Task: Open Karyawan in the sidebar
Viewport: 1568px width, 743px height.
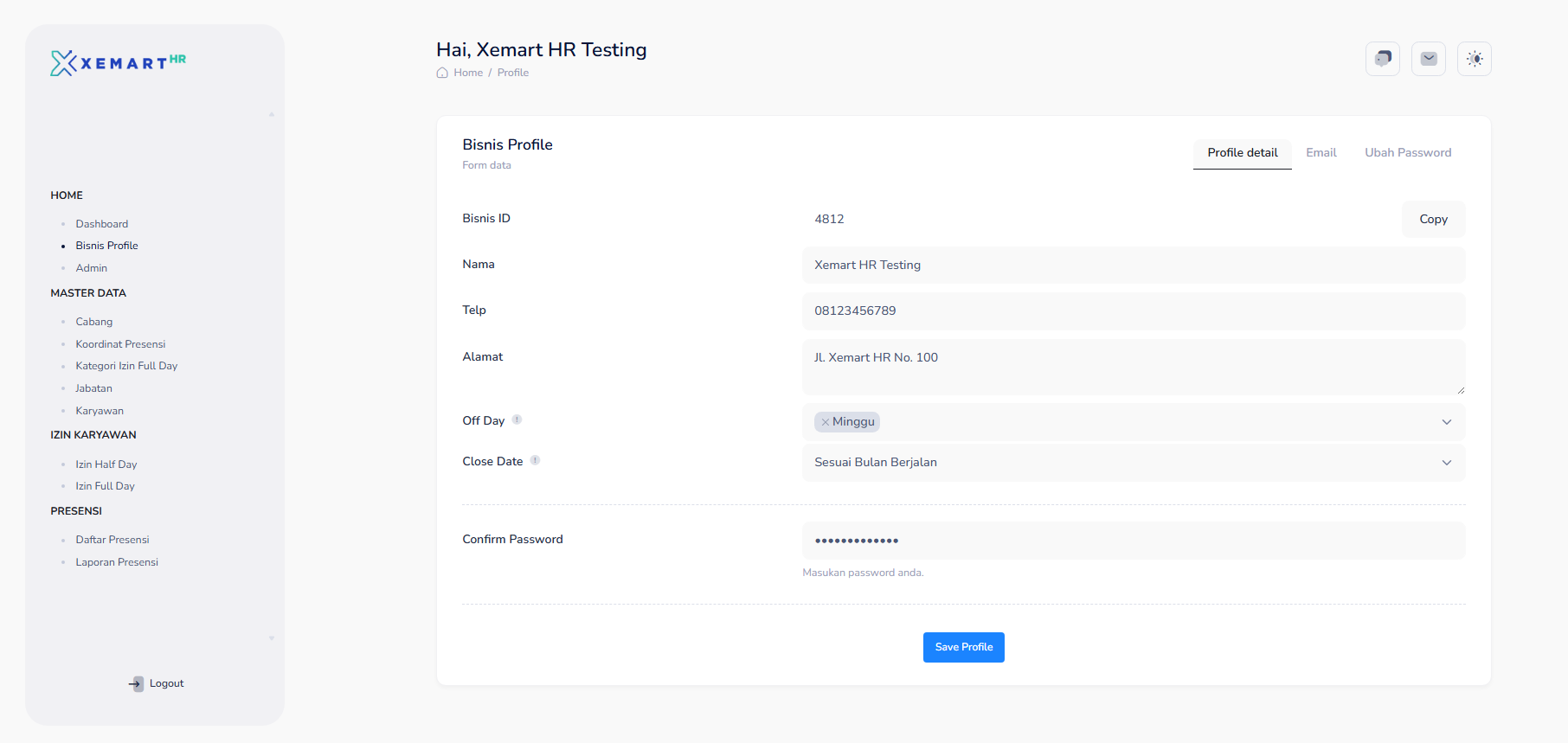Action: [x=100, y=411]
